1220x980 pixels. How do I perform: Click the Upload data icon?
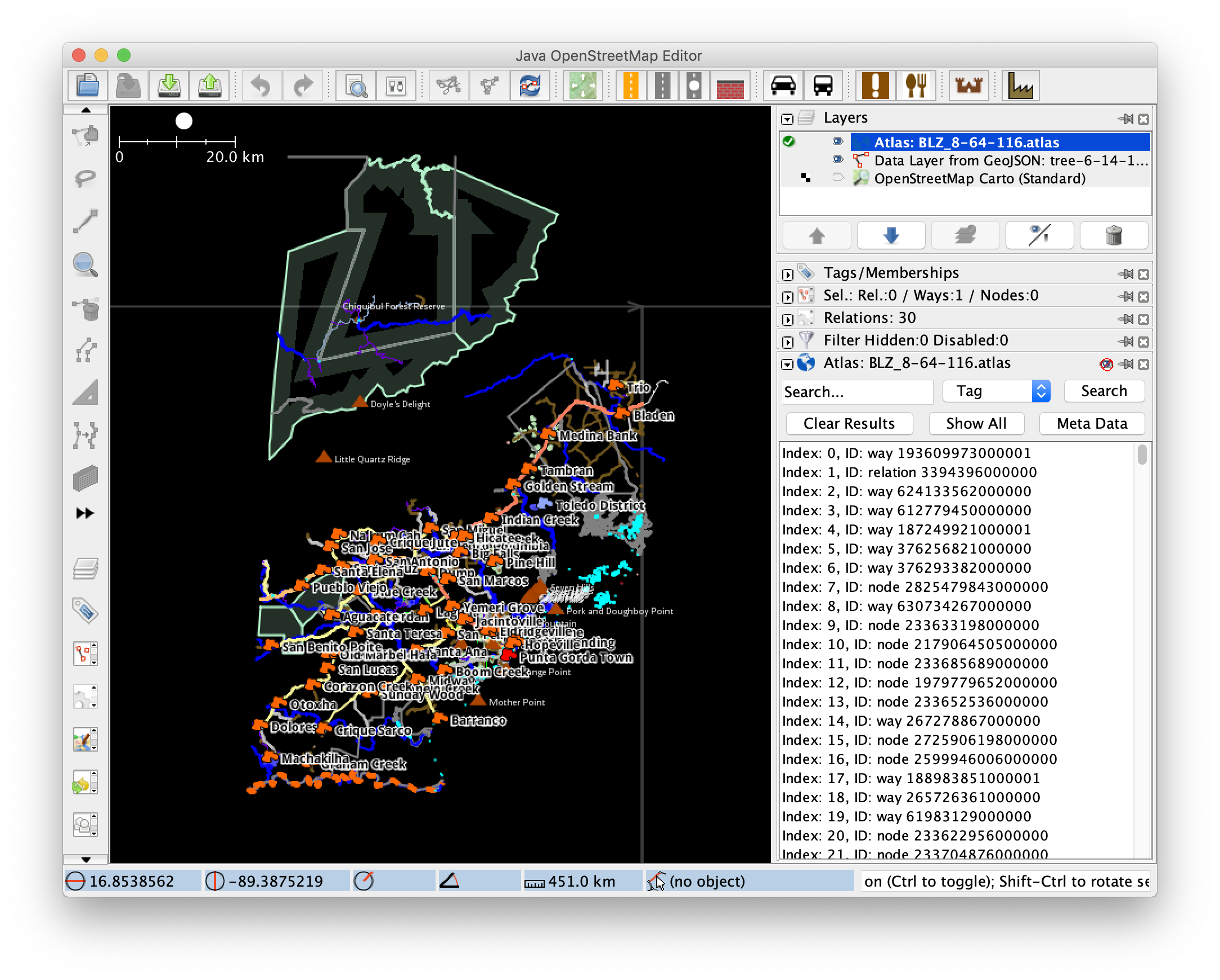pyautogui.click(x=209, y=86)
